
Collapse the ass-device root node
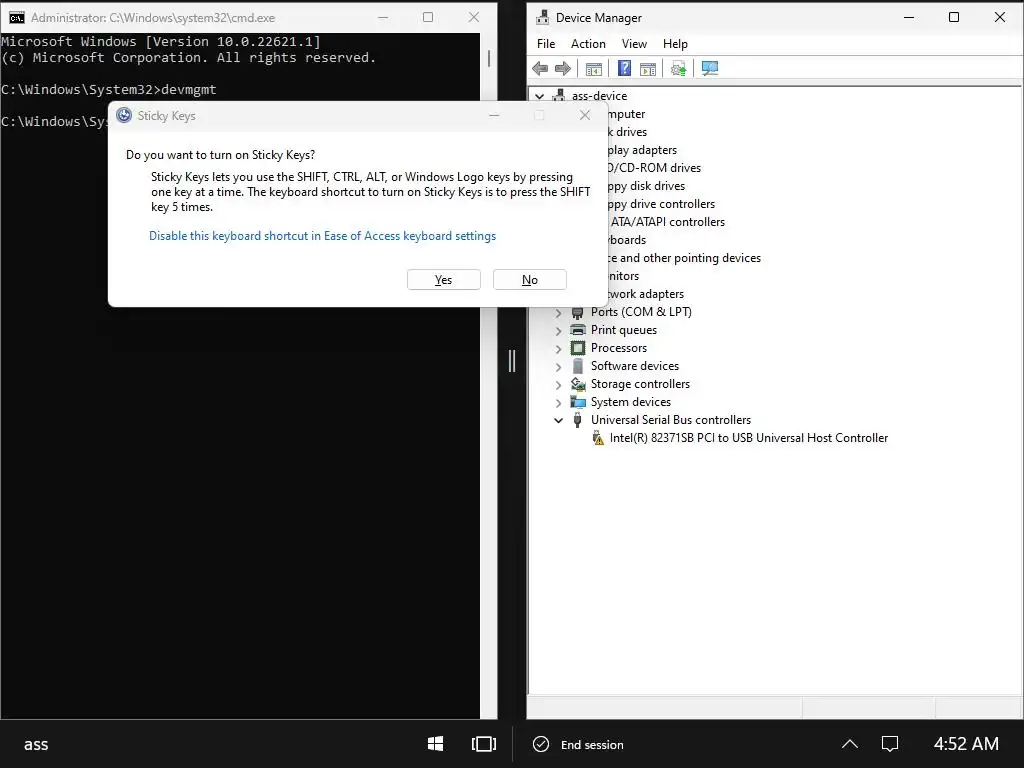[539, 96]
